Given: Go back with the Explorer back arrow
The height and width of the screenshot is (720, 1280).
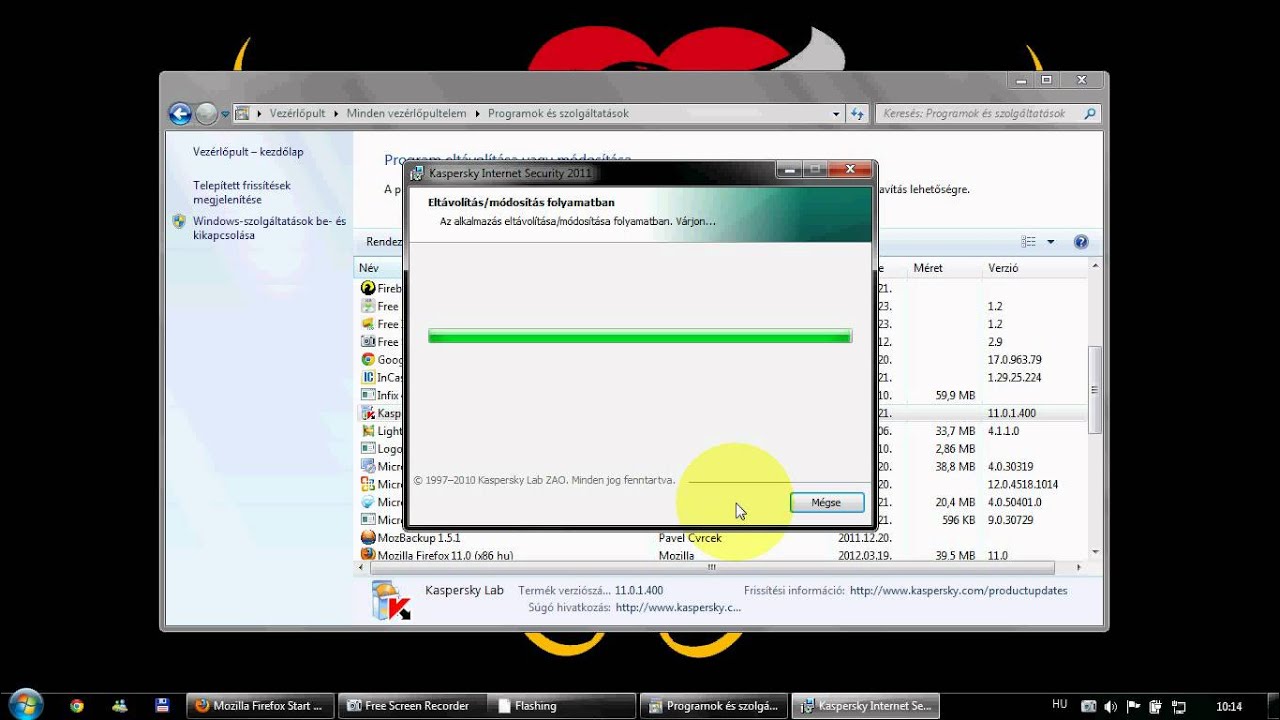Looking at the screenshot, I should tap(180, 114).
